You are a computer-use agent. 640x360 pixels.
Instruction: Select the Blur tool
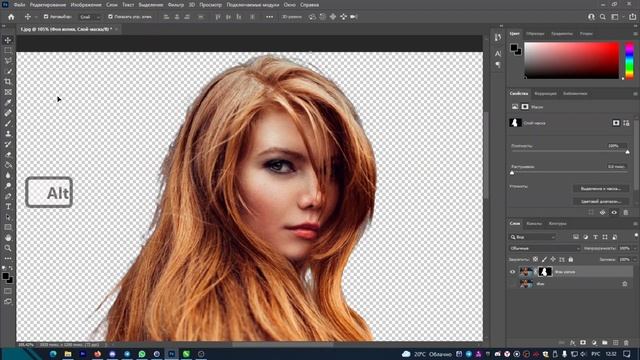tap(8, 176)
